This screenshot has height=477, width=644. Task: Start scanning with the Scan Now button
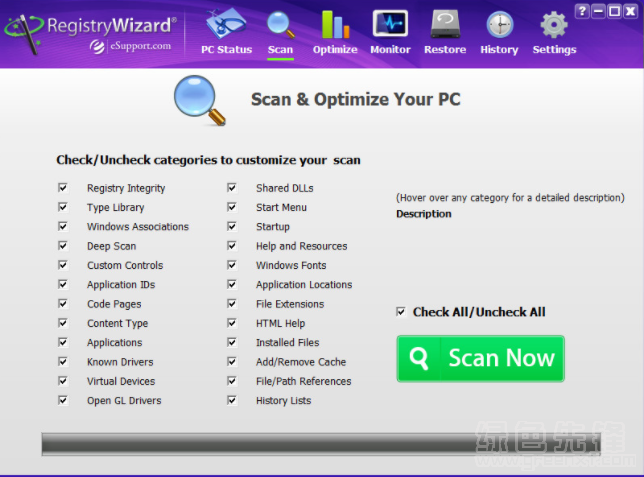tap(481, 359)
